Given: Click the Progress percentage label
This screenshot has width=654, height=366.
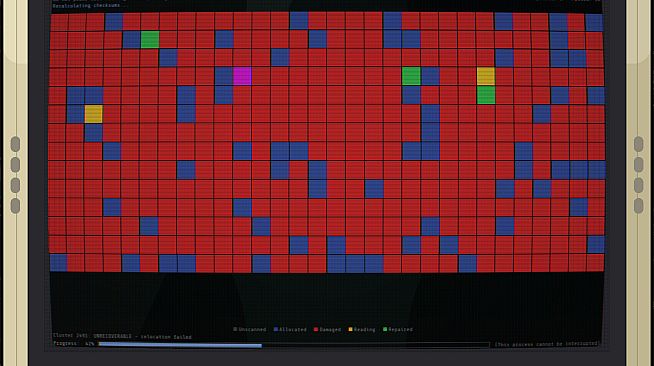Looking at the screenshot, I should tap(74, 344).
